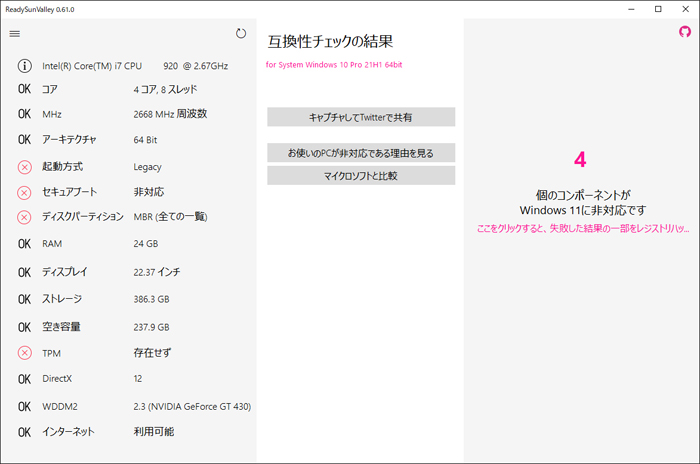The height and width of the screenshot is (464, 700).
Task: Click the failed icon beside セキュアブート
Action: tap(25, 192)
